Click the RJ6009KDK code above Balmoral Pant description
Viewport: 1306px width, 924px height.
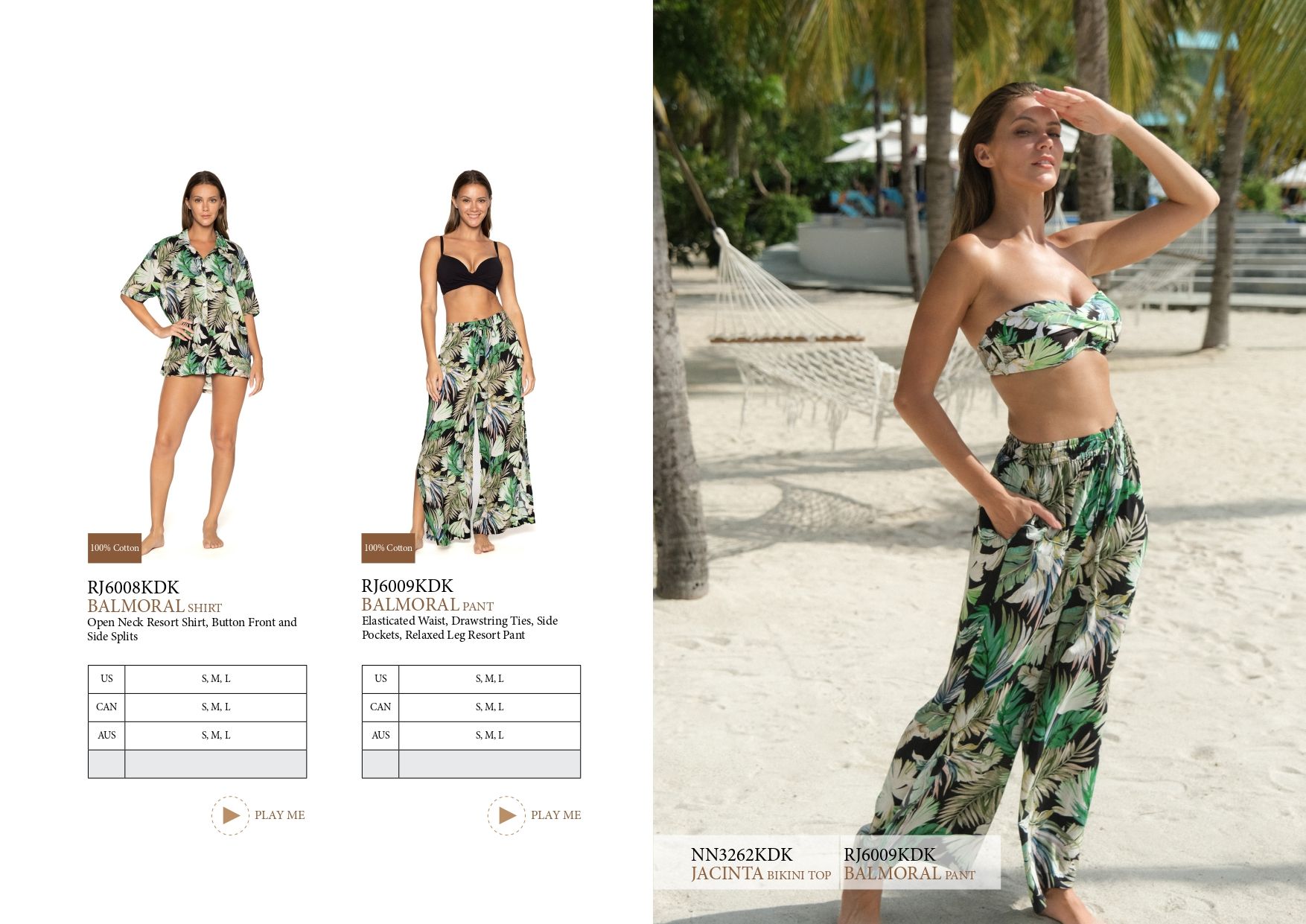[407, 586]
